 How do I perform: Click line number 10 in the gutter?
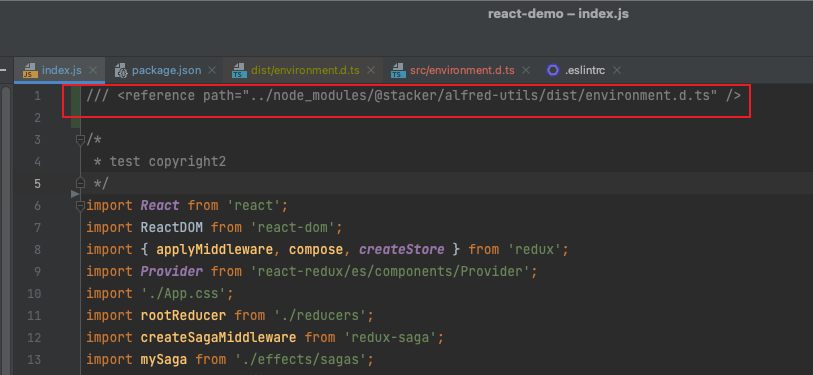pos(34,294)
